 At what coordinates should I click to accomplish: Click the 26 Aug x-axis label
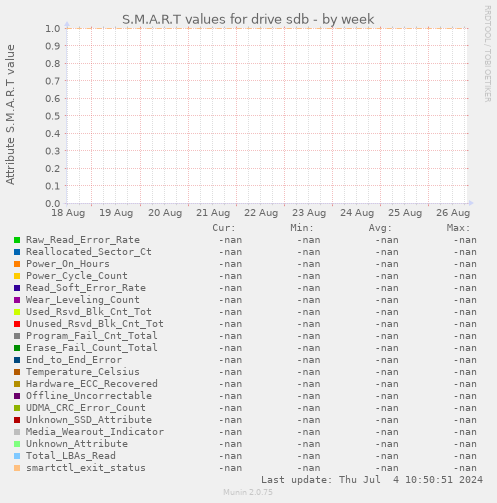[453, 213]
